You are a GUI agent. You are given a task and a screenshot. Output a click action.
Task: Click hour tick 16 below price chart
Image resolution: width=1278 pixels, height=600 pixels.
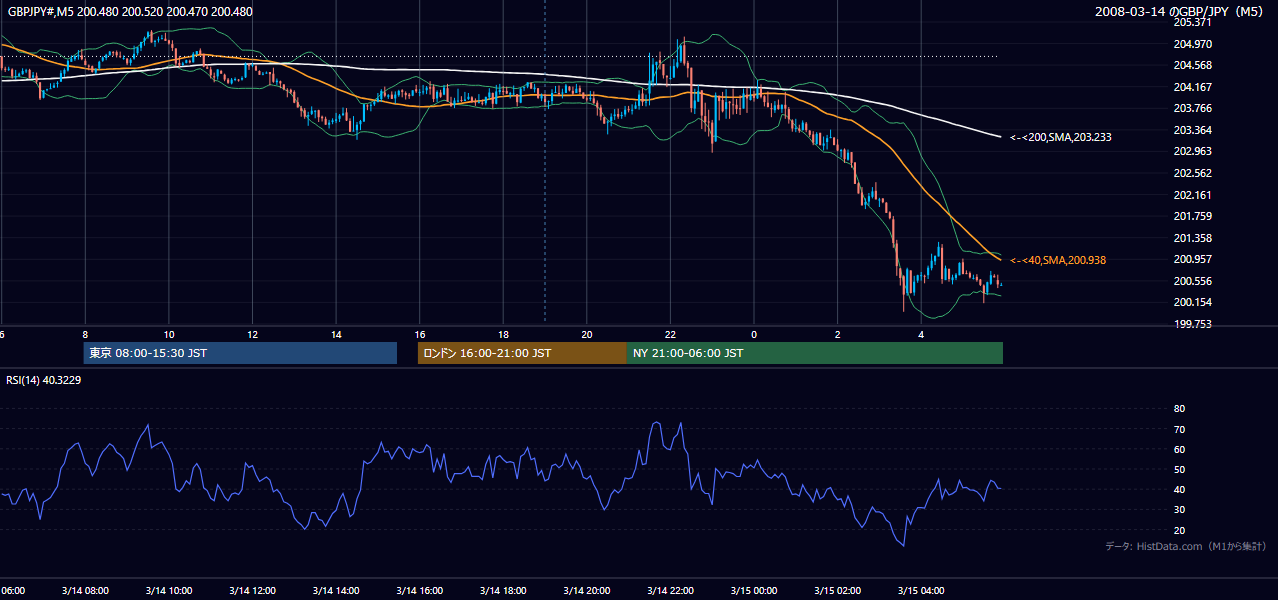coord(420,335)
